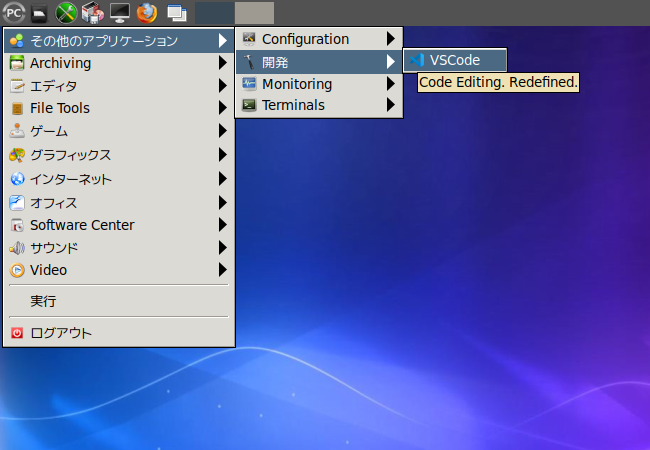Click the サウンド speaker icon
This screenshot has height=450, width=650.
pyautogui.click(x=17, y=248)
